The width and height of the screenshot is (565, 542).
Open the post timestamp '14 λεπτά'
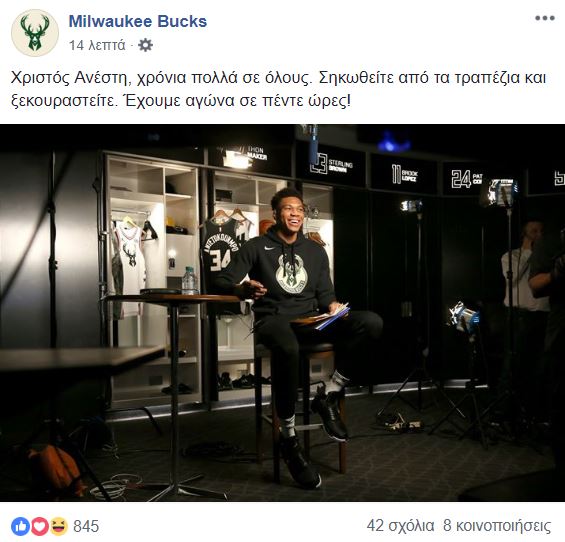97,45
